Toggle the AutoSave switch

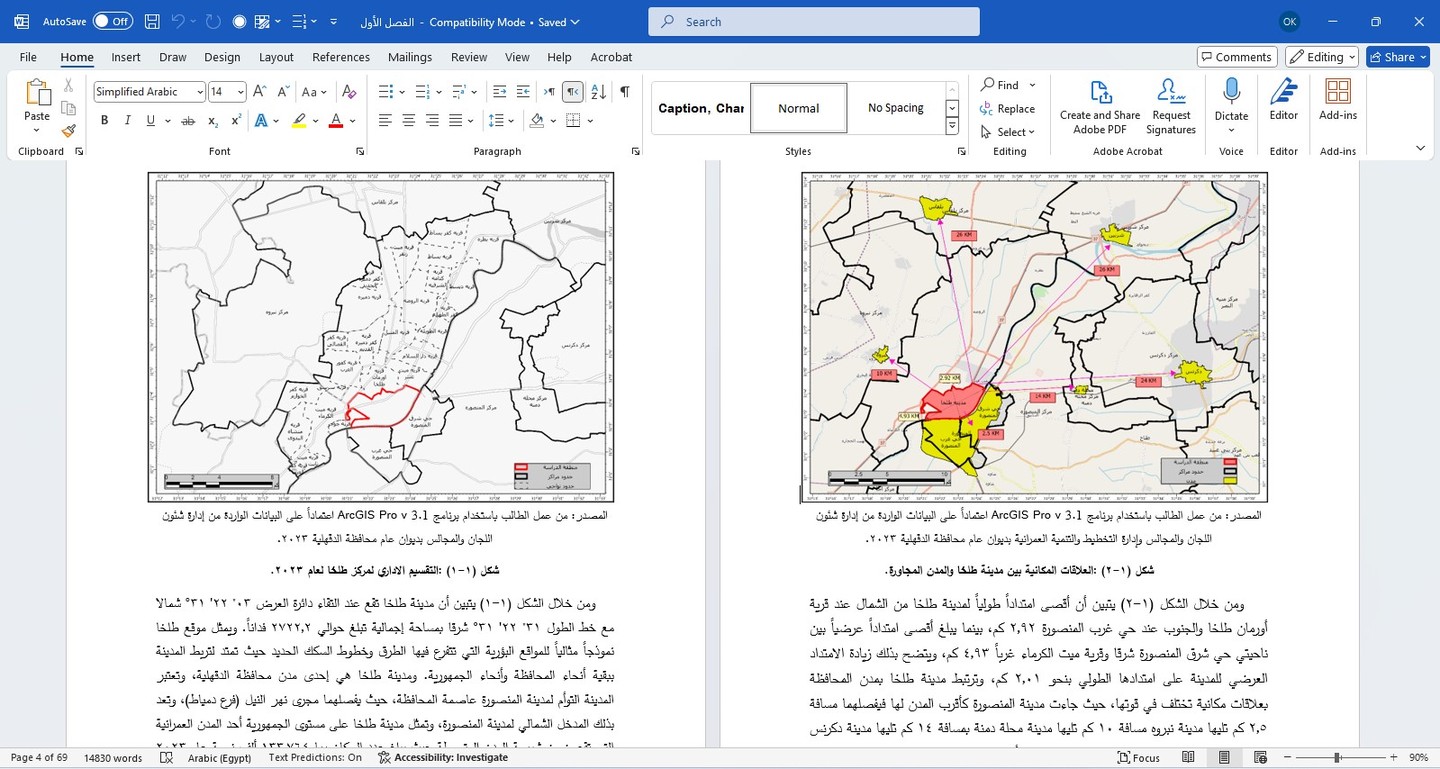pos(113,21)
